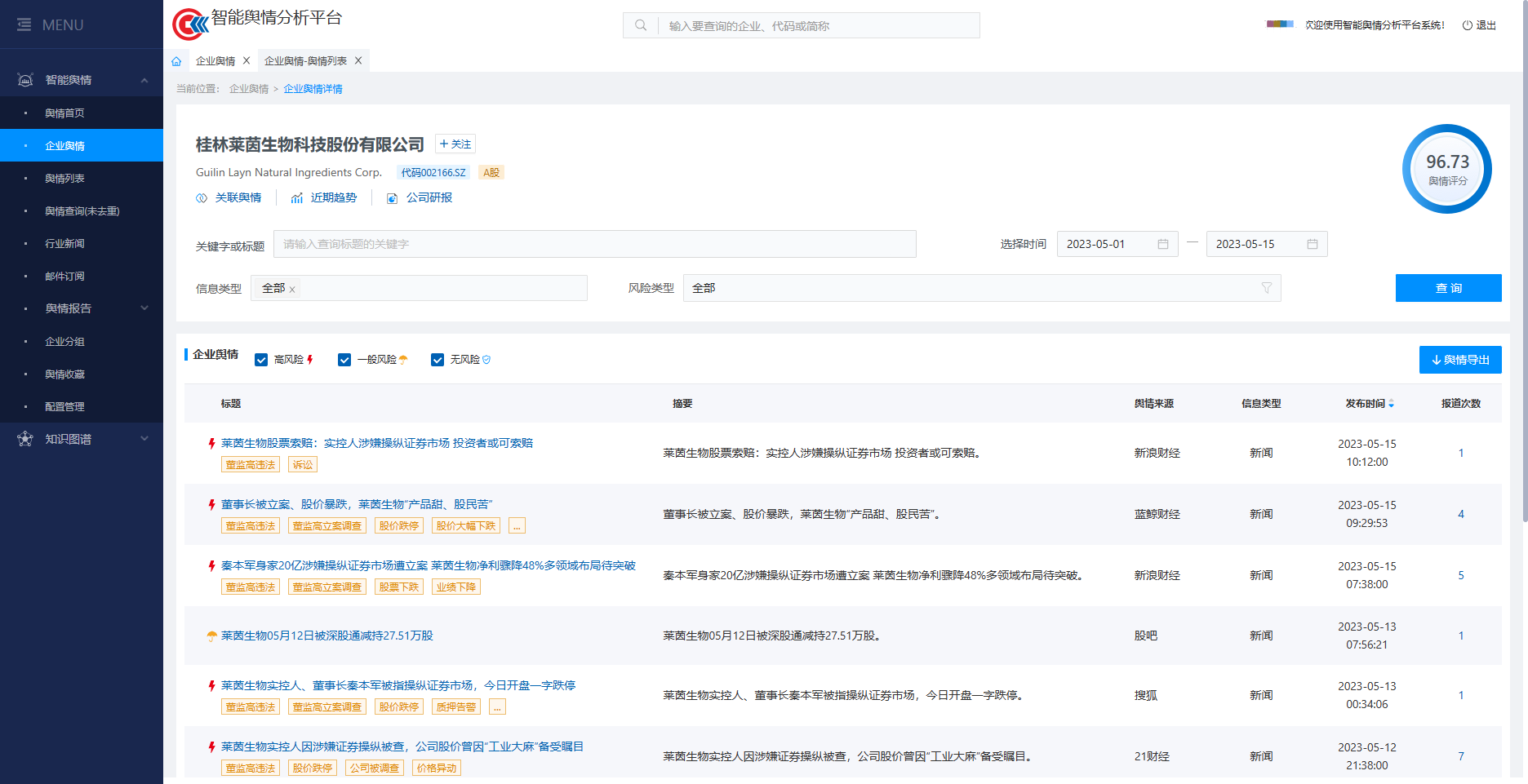Click the search magnifier icon

pos(641,25)
